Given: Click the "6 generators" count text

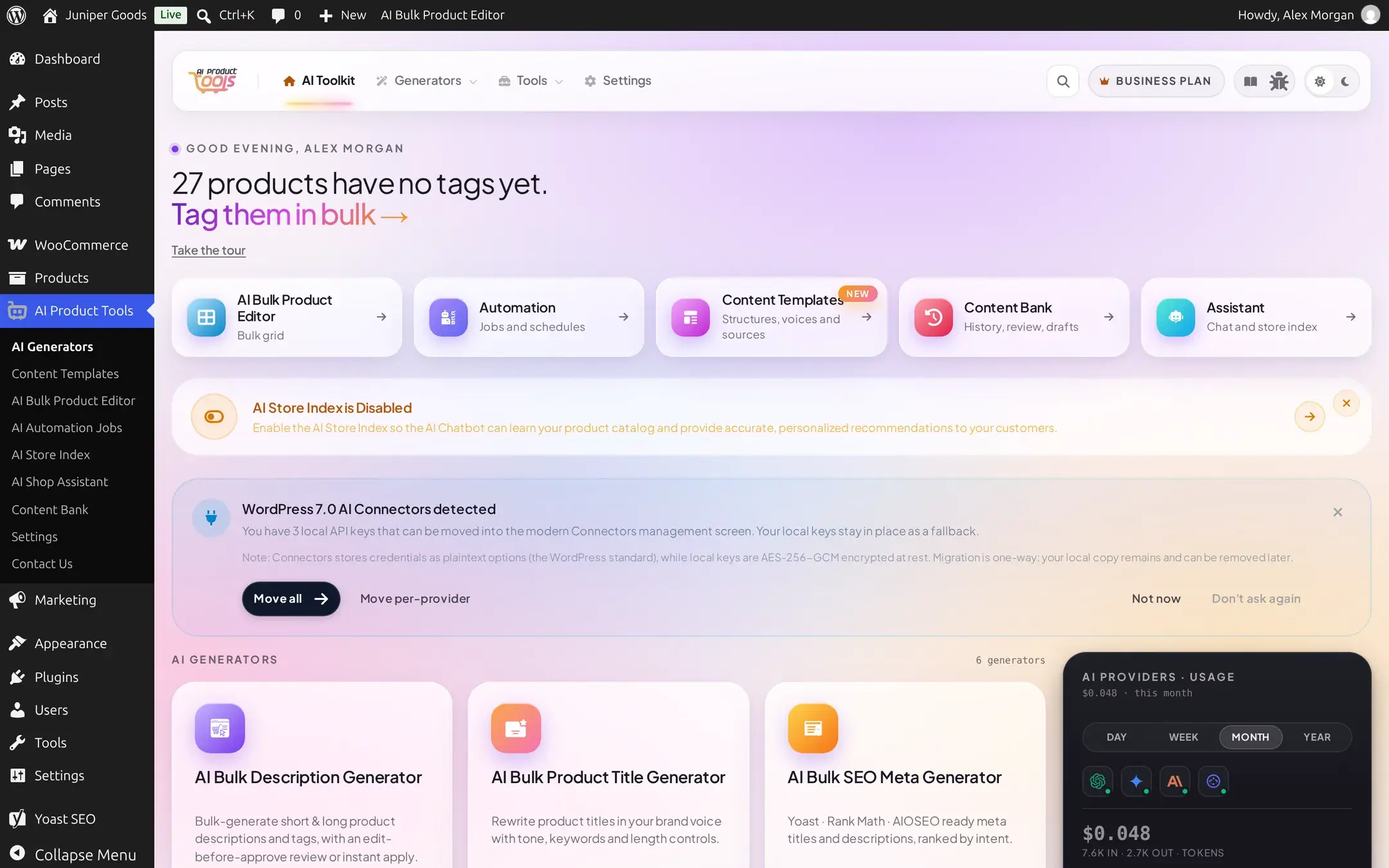Looking at the screenshot, I should point(1010,660).
